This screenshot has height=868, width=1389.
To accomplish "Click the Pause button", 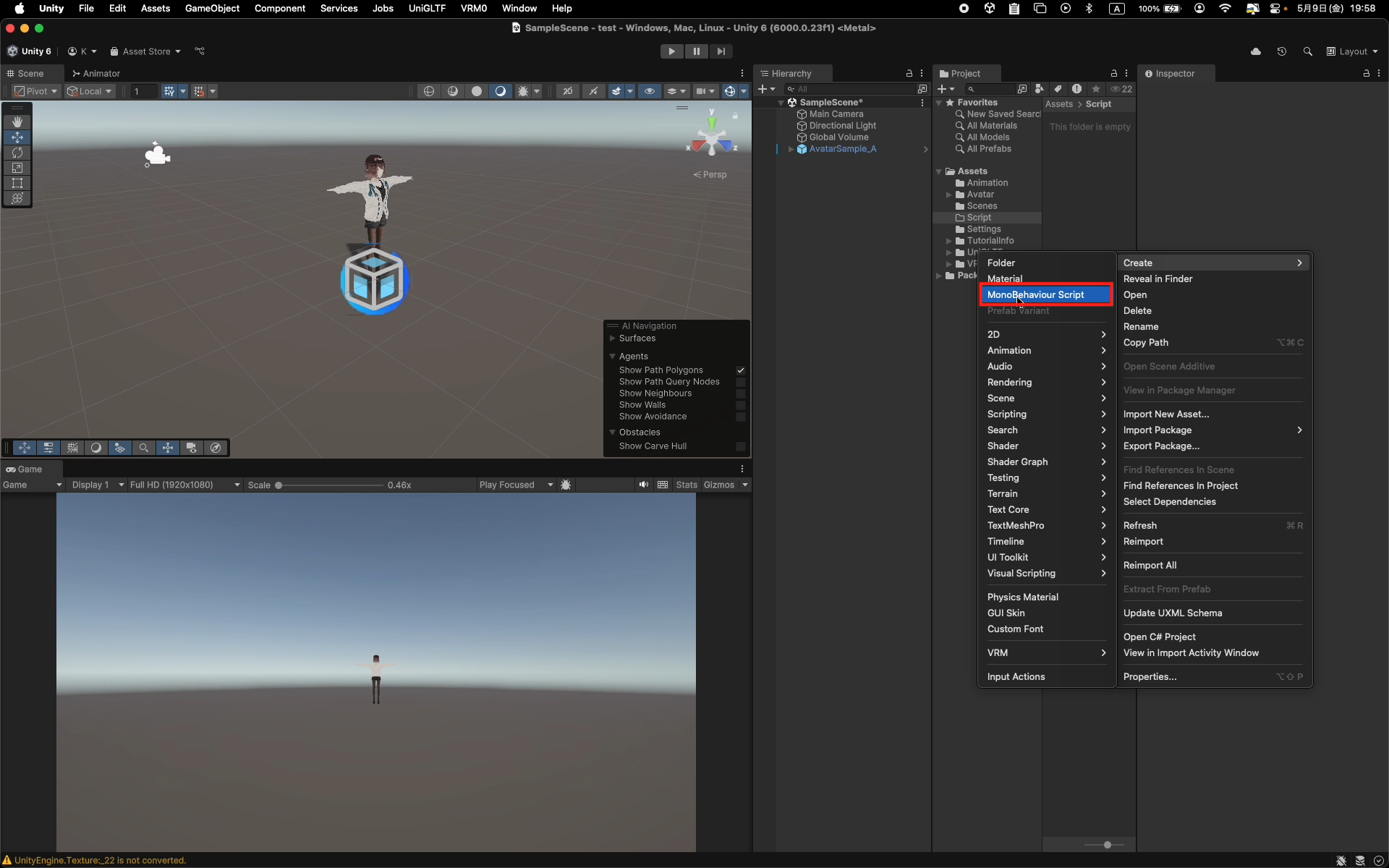I will tap(696, 51).
